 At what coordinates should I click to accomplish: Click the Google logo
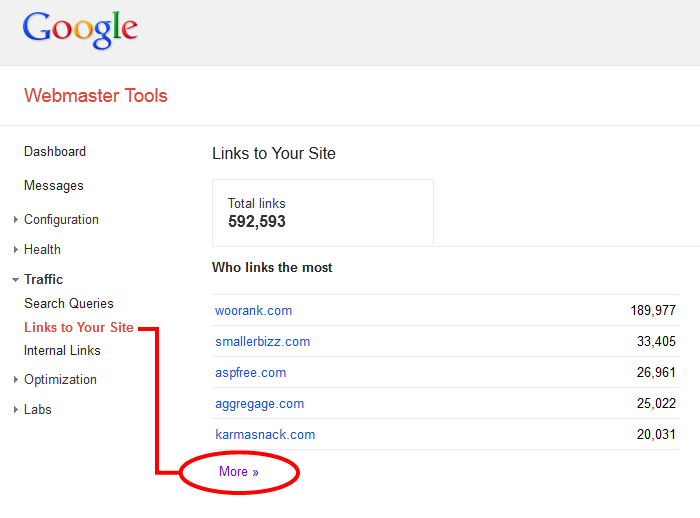pyautogui.click(x=80, y=29)
